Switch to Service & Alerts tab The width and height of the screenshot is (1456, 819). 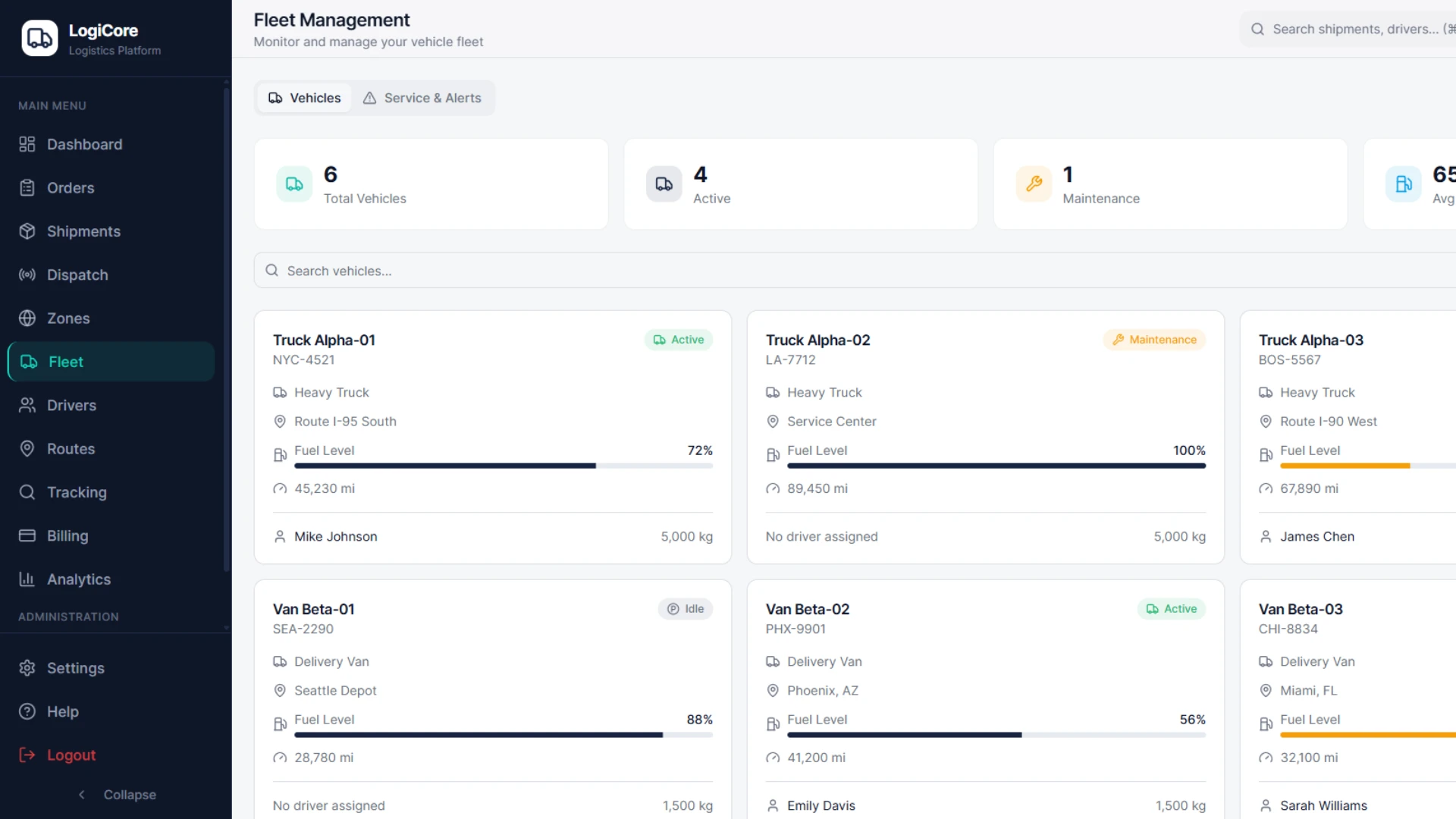point(422,98)
